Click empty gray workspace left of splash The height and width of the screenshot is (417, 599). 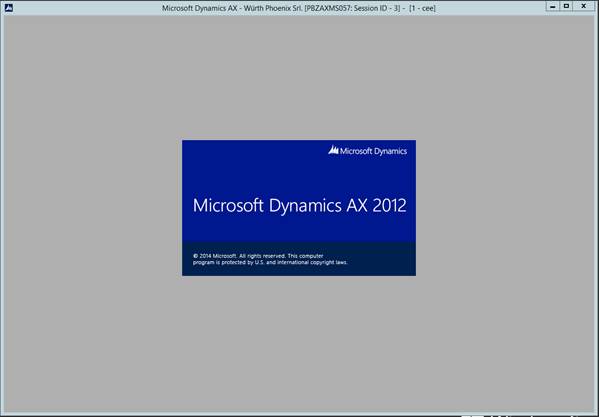92,208
